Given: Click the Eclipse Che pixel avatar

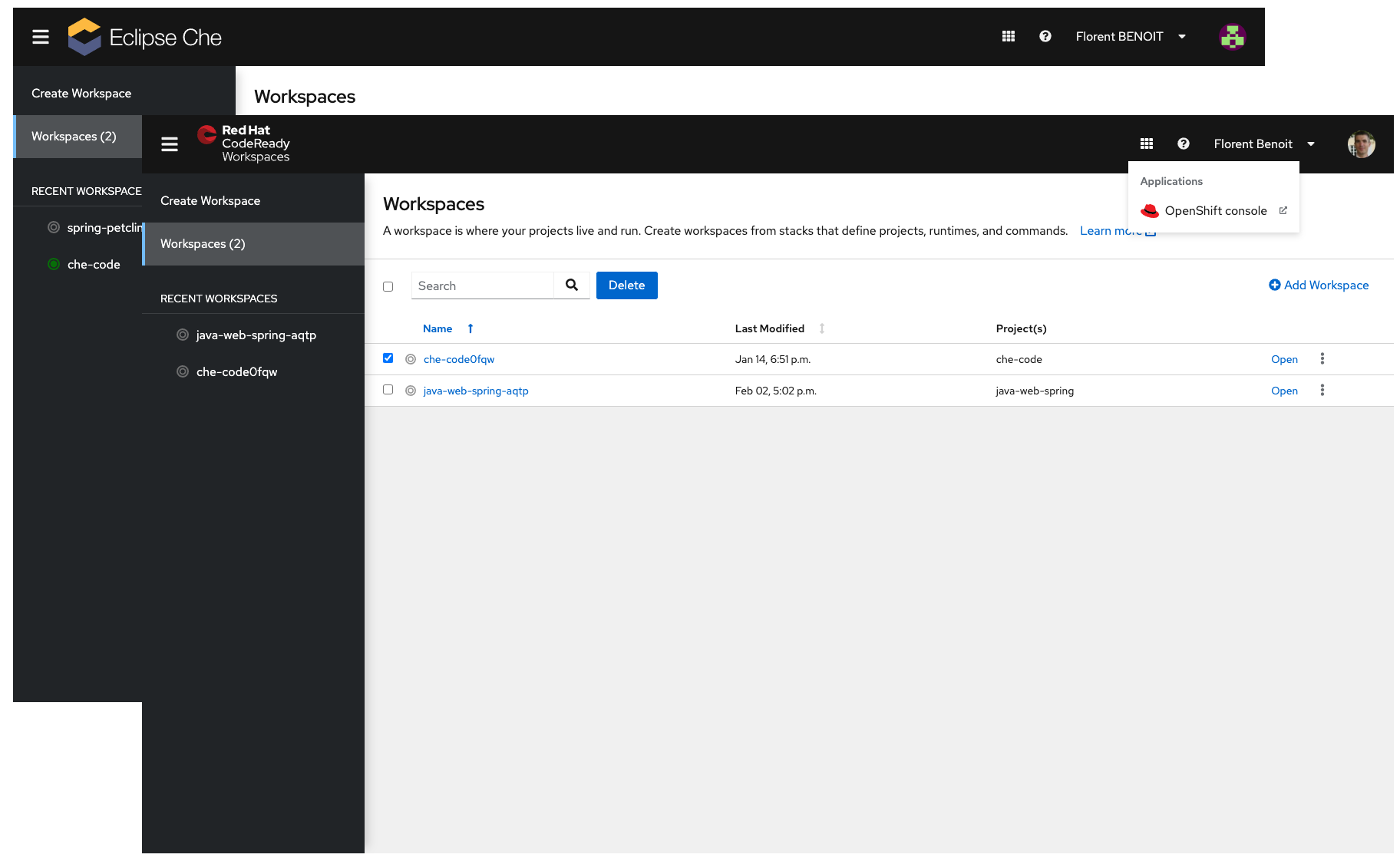Looking at the screenshot, I should [x=1233, y=37].
